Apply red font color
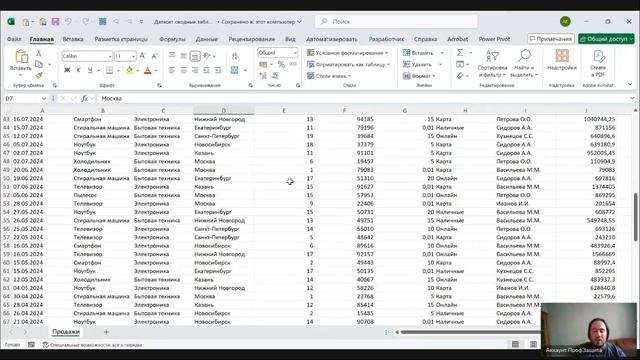 click(x=148, y=70)
